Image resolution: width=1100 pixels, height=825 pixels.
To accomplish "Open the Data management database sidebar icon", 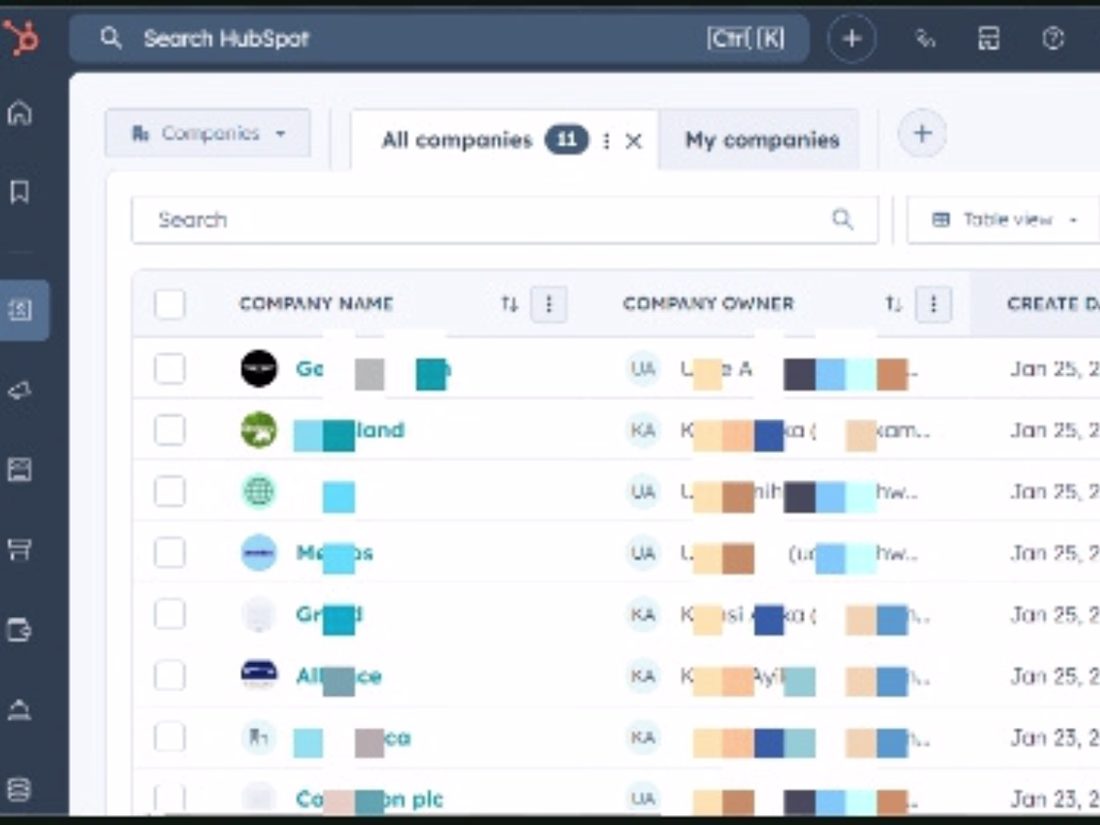I will 20,790.
